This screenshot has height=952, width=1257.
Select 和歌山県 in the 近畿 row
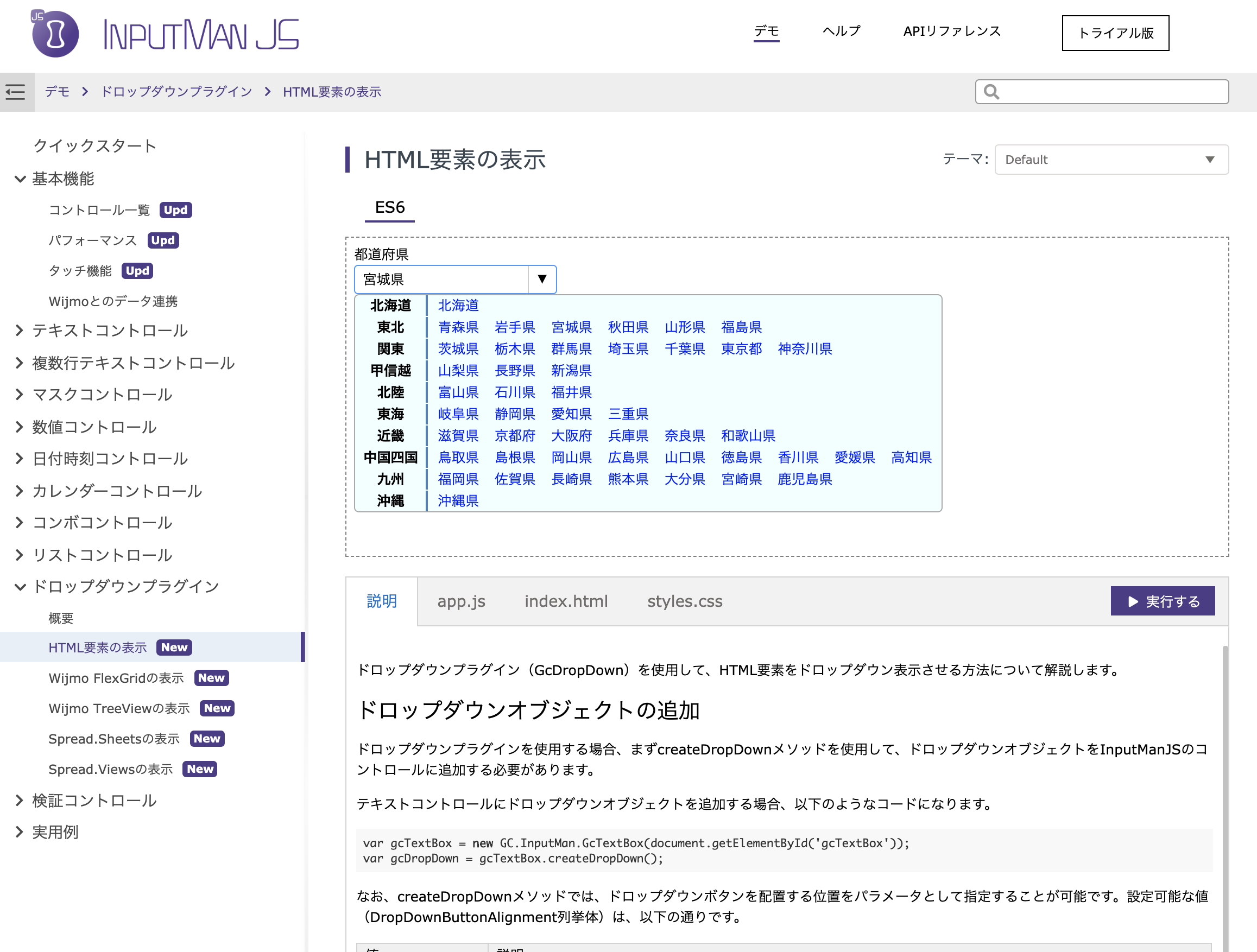click(x=748, y=436)
